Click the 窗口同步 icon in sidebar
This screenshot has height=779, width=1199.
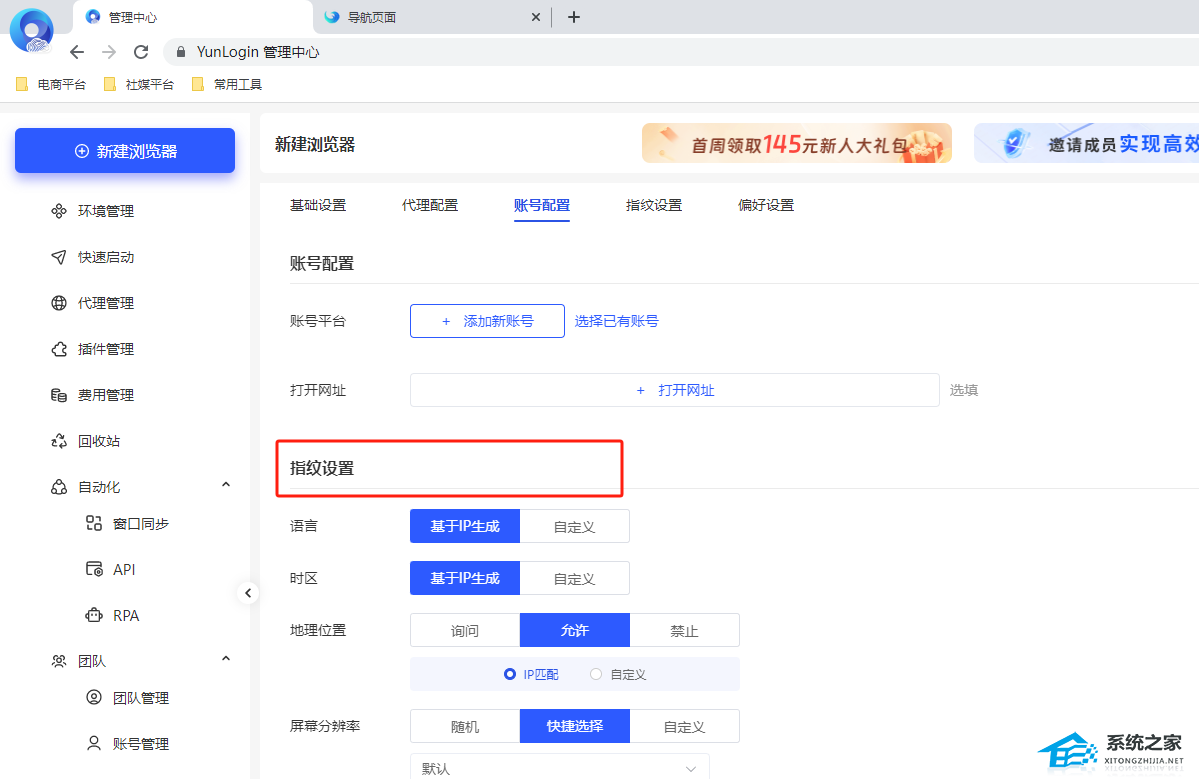tap(94, 523)
